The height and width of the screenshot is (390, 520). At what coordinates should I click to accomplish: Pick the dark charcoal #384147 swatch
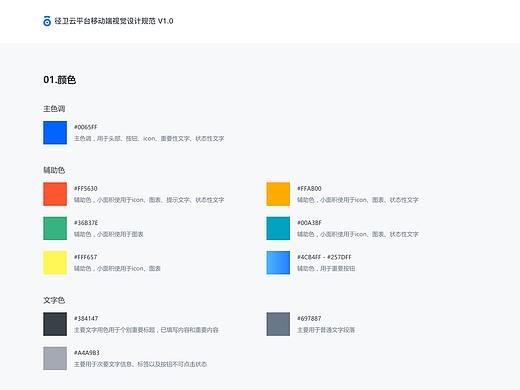click(x=55, y=324)
